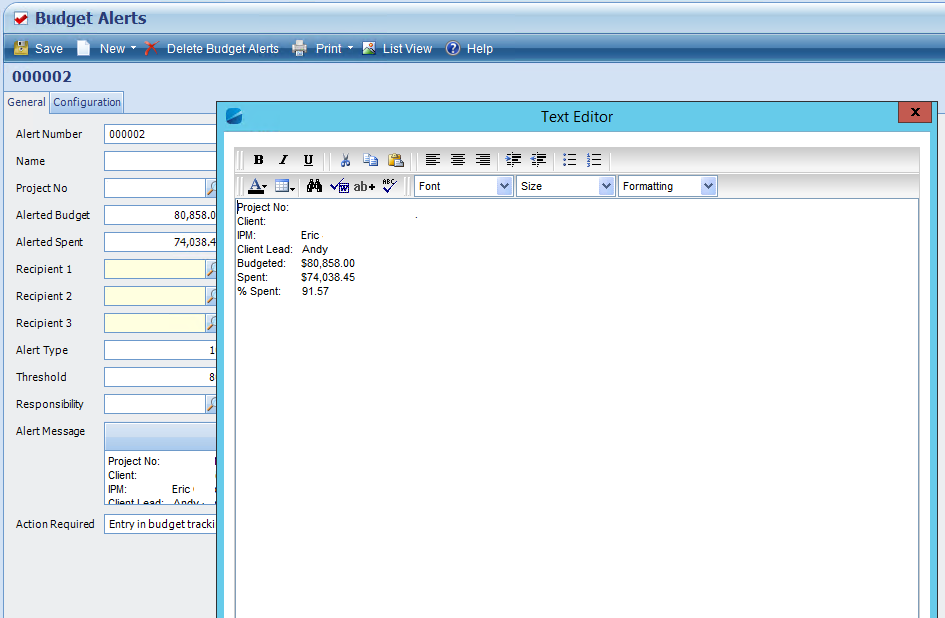Image resolution: width=945 pixels, height=618 pixels.
Task: Click the Recipient 3 field
Action: (x=155, y=323)
